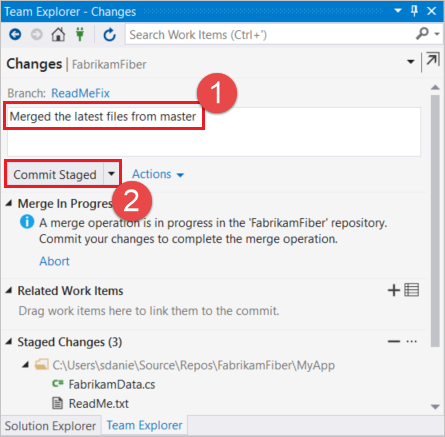The width and height of the screenshot is (445, 437).
Task: Open the window position dropdown in title bar
Action: click(x=398, y=11)
